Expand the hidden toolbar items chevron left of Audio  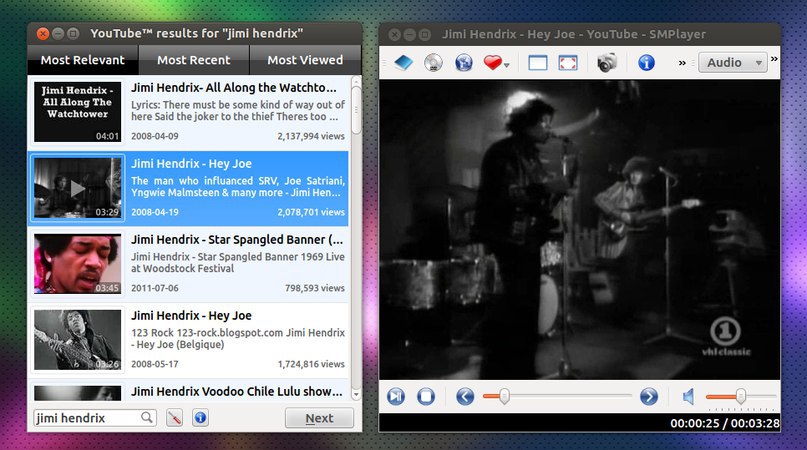pos(683,63)
